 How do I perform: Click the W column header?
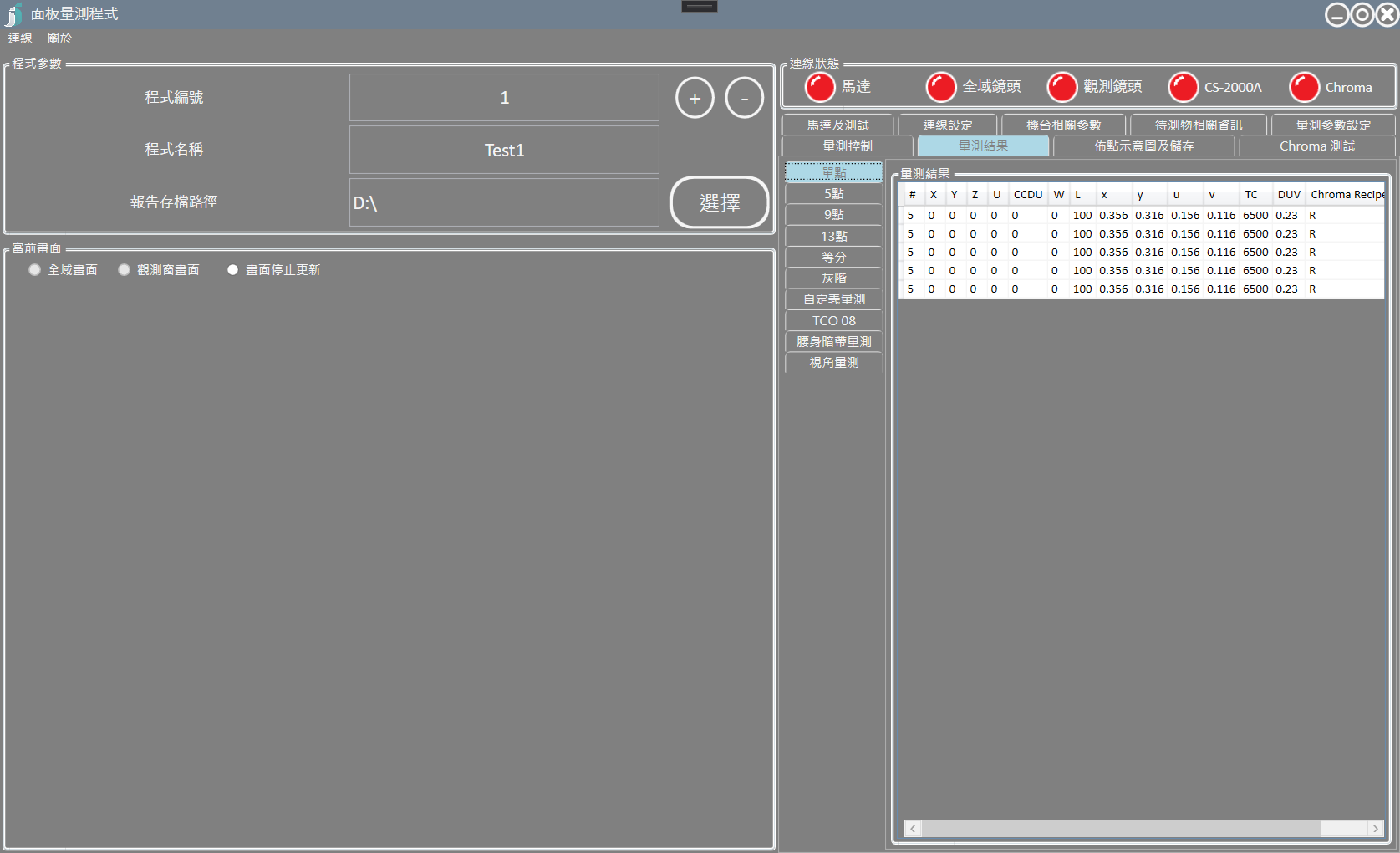coord(1059,195)
